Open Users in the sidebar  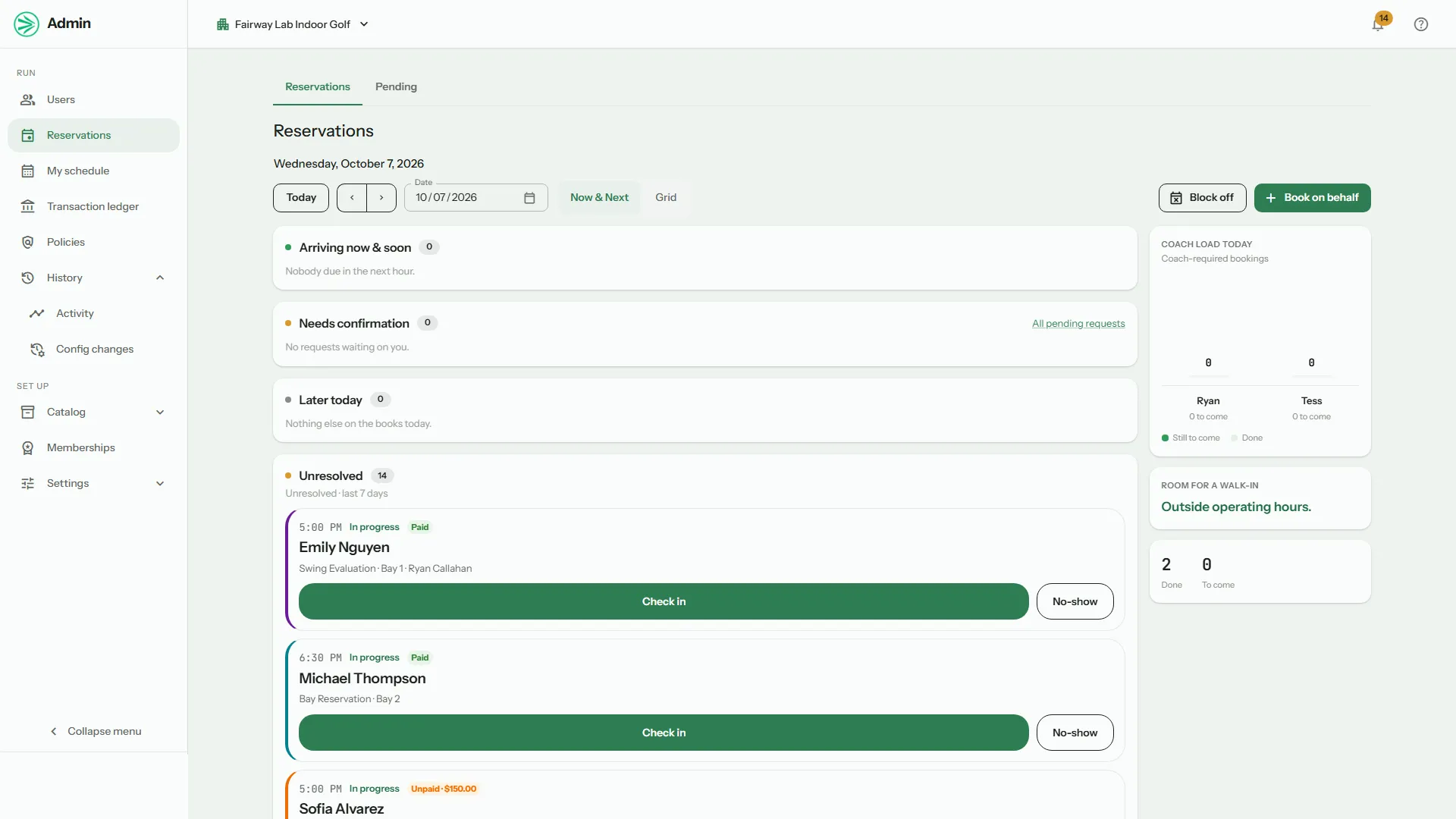pyautogui.click(x=93, y=99)
